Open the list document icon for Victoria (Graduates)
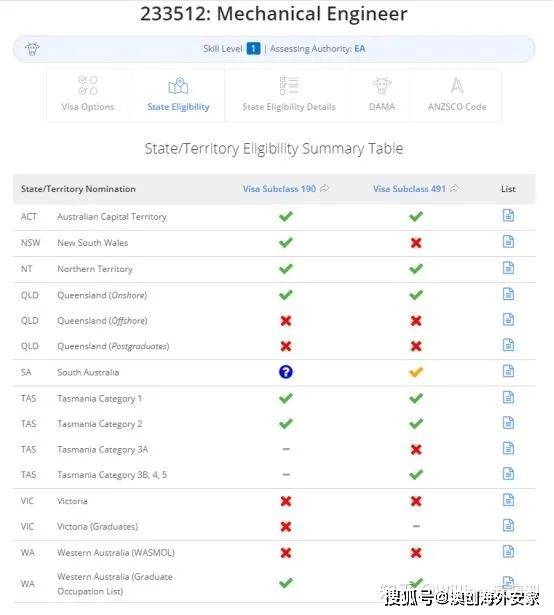Viewport: 554px width, 615px height. point(508,525)
